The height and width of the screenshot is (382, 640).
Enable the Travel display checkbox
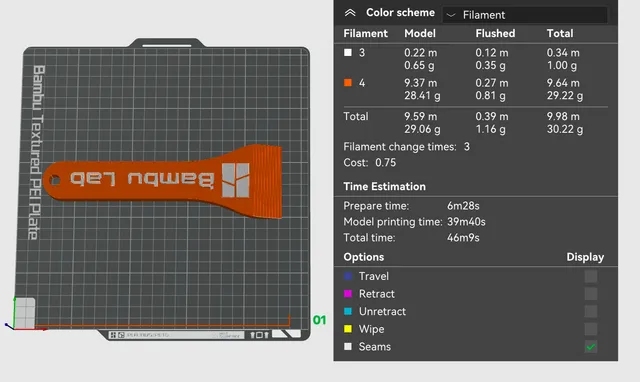pyautogui.click(x=591, y=276)
